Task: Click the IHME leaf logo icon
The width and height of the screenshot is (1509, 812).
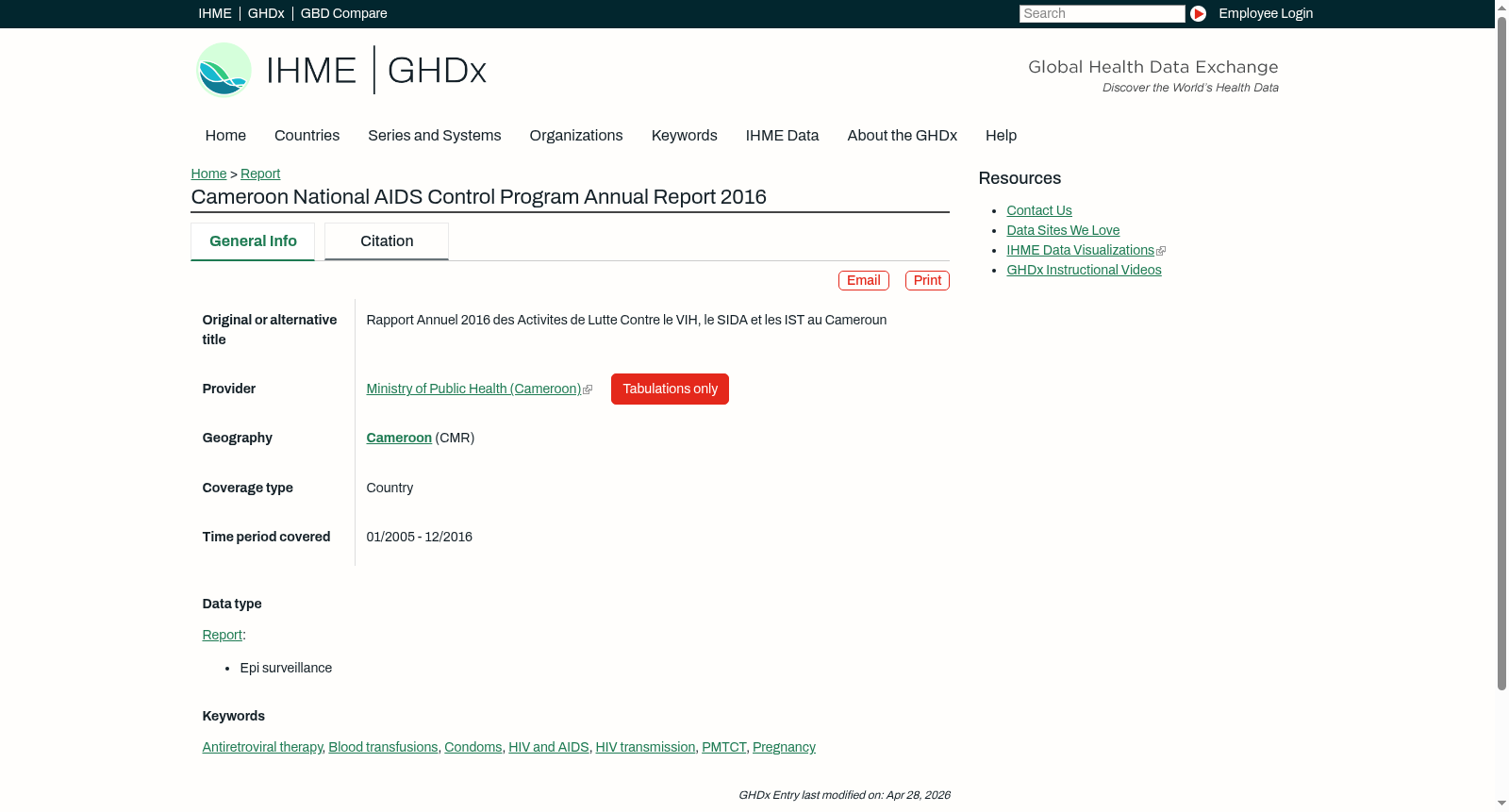Action: (224, 70)
